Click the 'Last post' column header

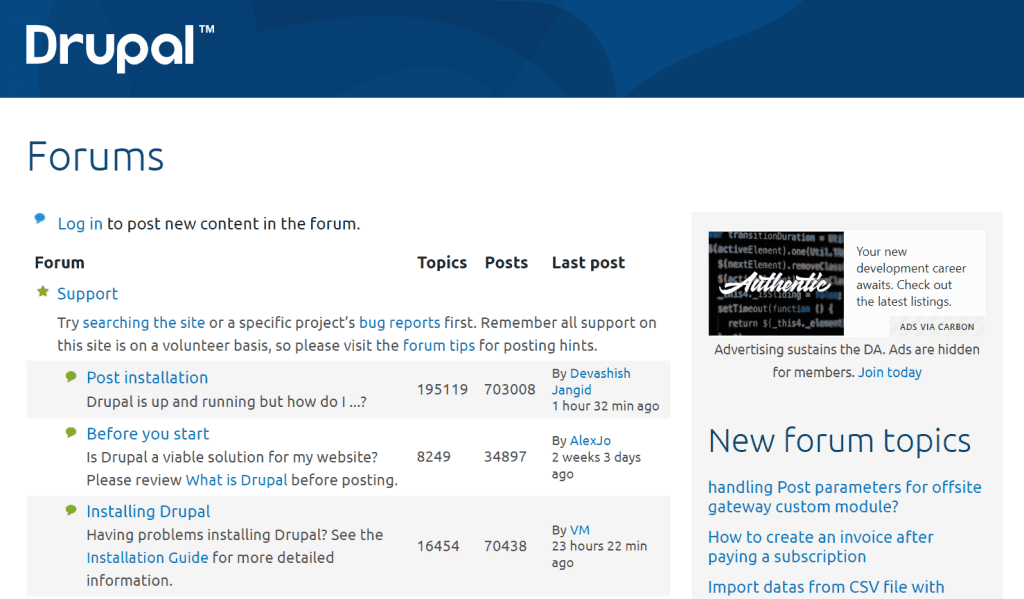pos(588,263)
